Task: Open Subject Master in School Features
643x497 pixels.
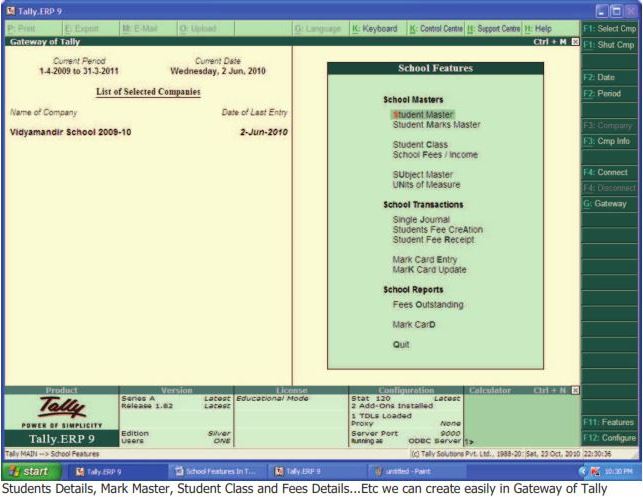Action: (x=423, y=175)
